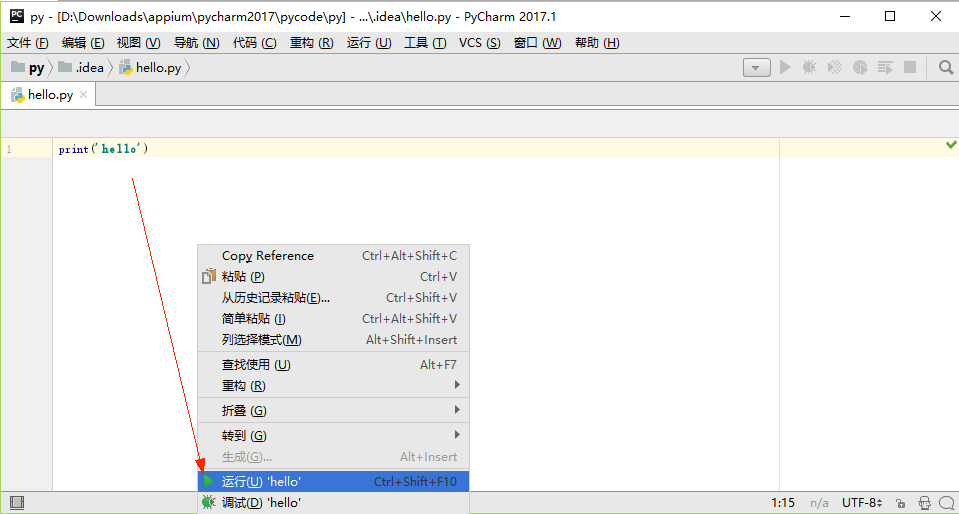Open the 帮助 (H) menu
This screenshot has height=514, width=959.
point(597,43)
